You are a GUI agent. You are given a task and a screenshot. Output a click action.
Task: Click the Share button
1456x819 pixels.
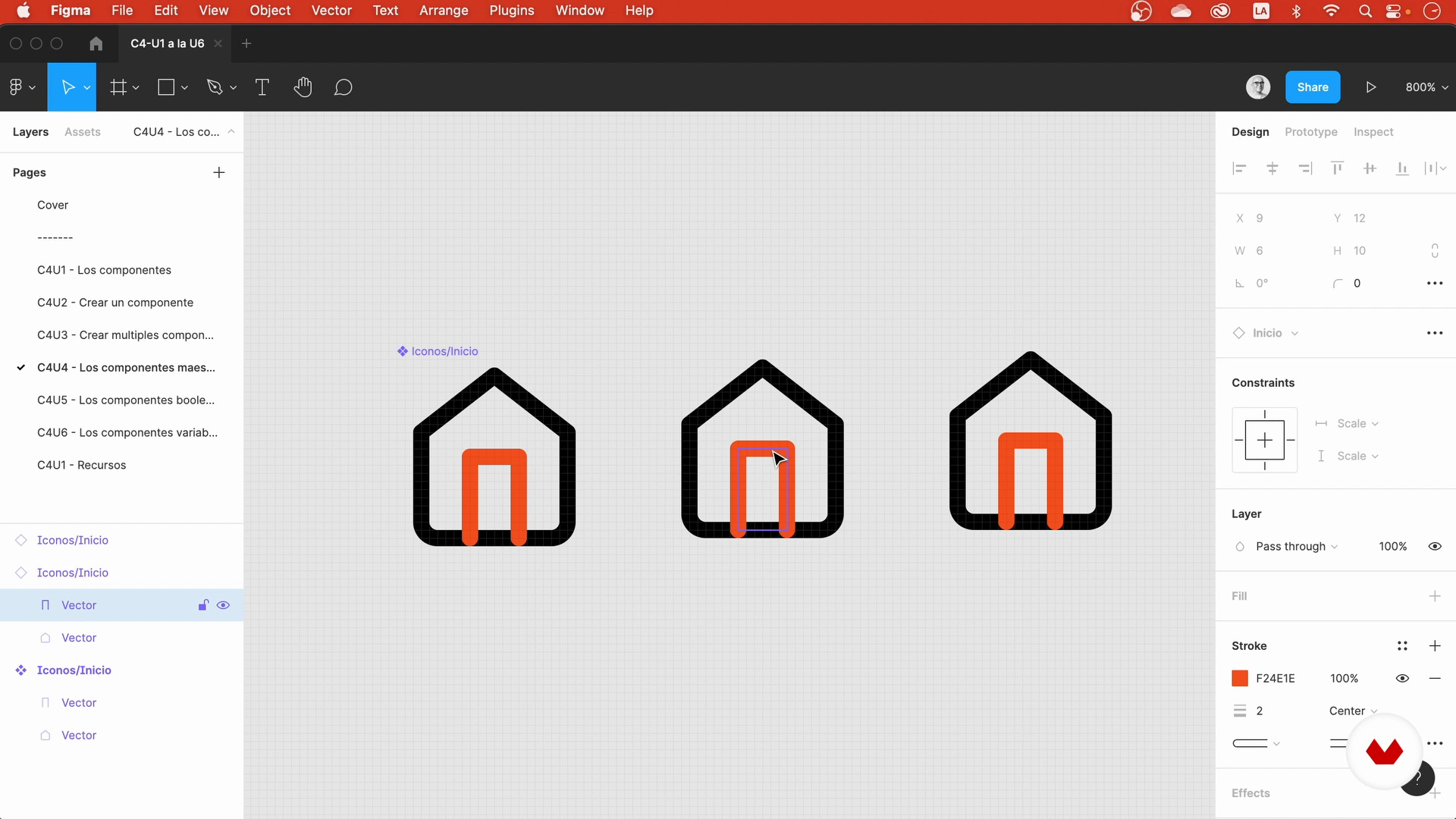coord(1313,87)
